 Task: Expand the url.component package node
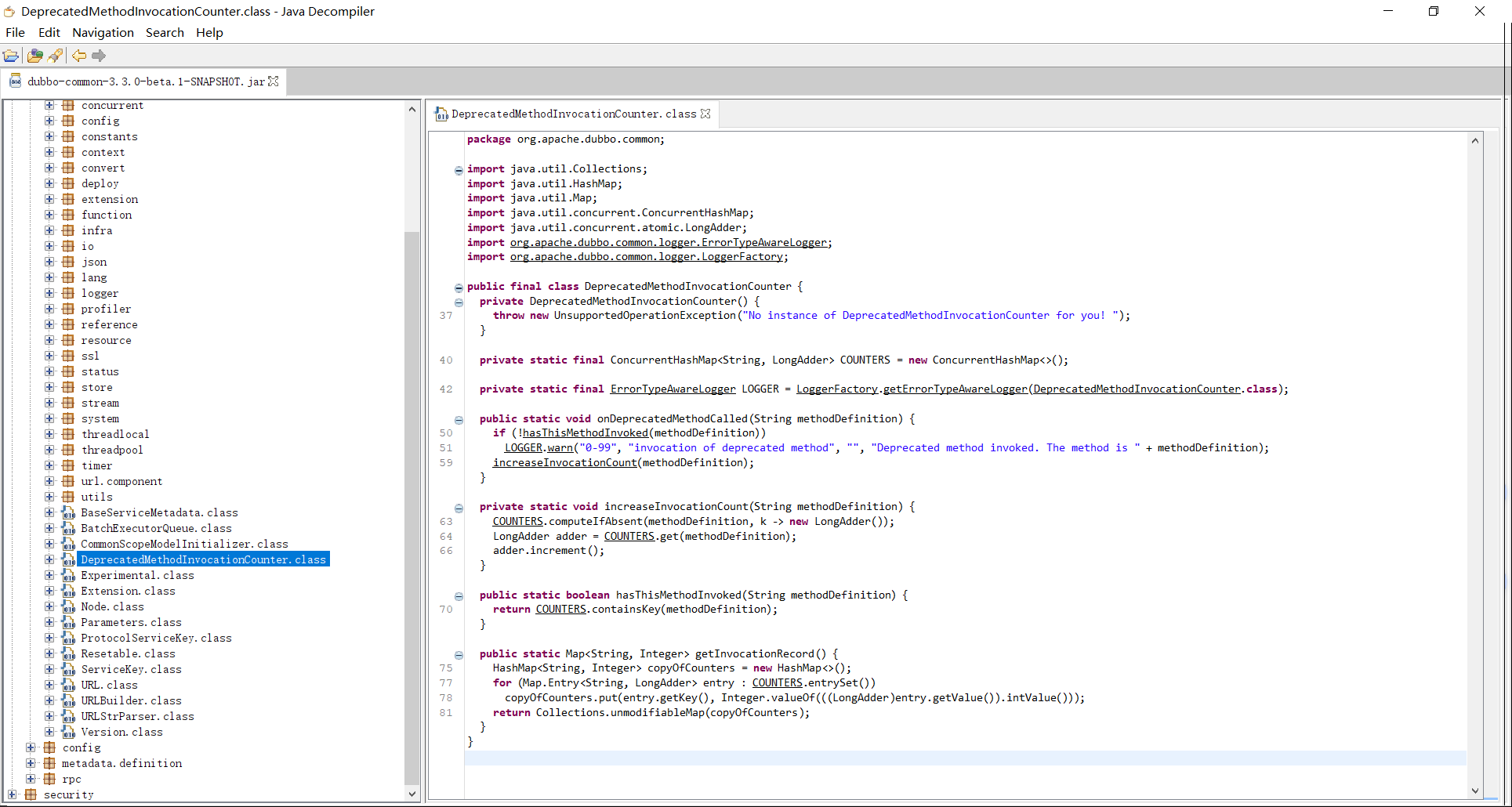[49, 481]
